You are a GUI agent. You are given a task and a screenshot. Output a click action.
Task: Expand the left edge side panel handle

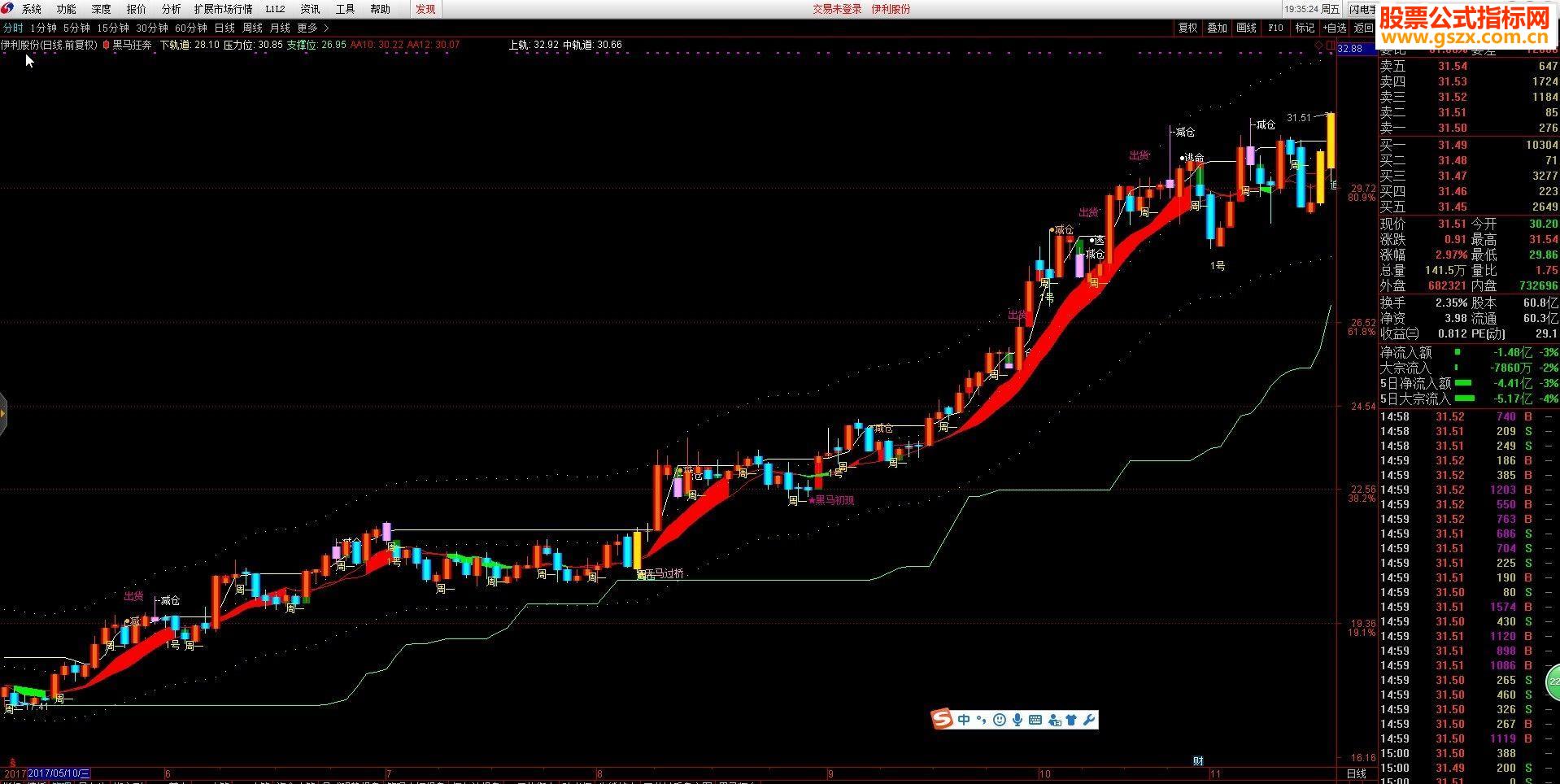point(2,414)
